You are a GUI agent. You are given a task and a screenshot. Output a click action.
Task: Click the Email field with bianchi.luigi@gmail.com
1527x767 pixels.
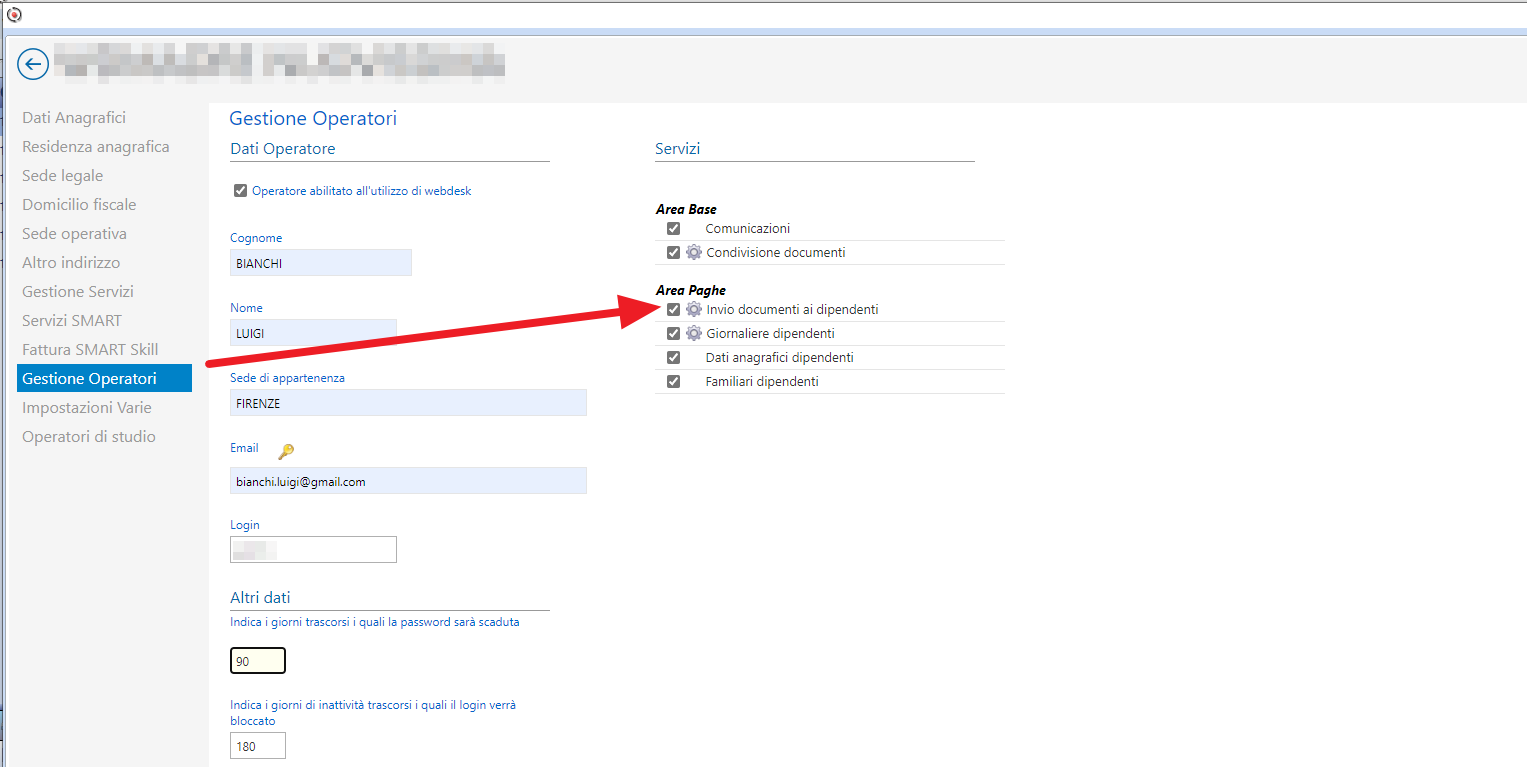pos(408,481)
